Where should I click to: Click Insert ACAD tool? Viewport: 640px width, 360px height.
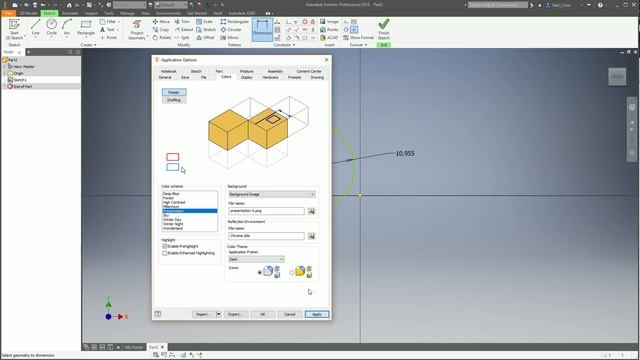(329, 38)
